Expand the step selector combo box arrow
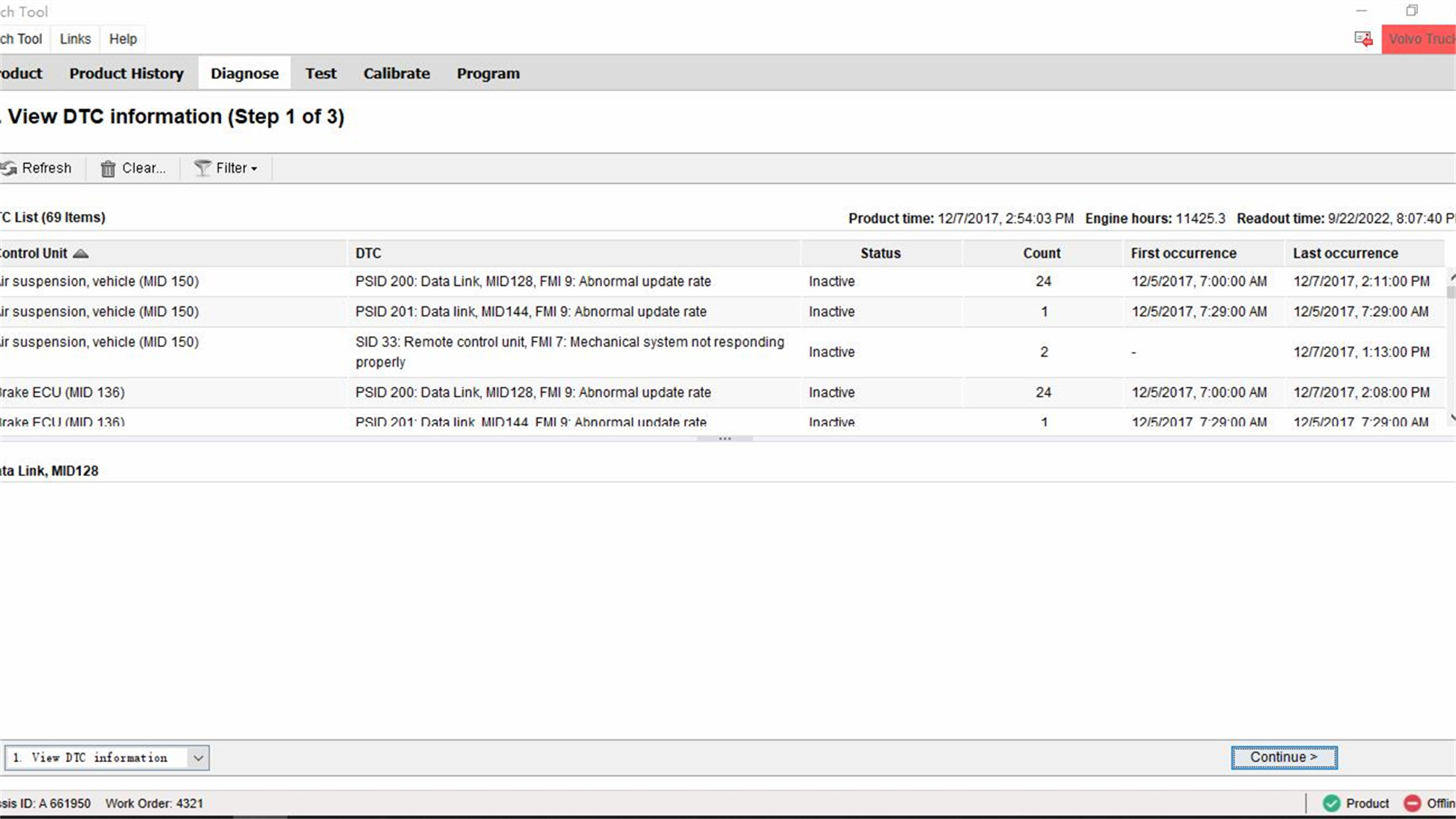 198,758
